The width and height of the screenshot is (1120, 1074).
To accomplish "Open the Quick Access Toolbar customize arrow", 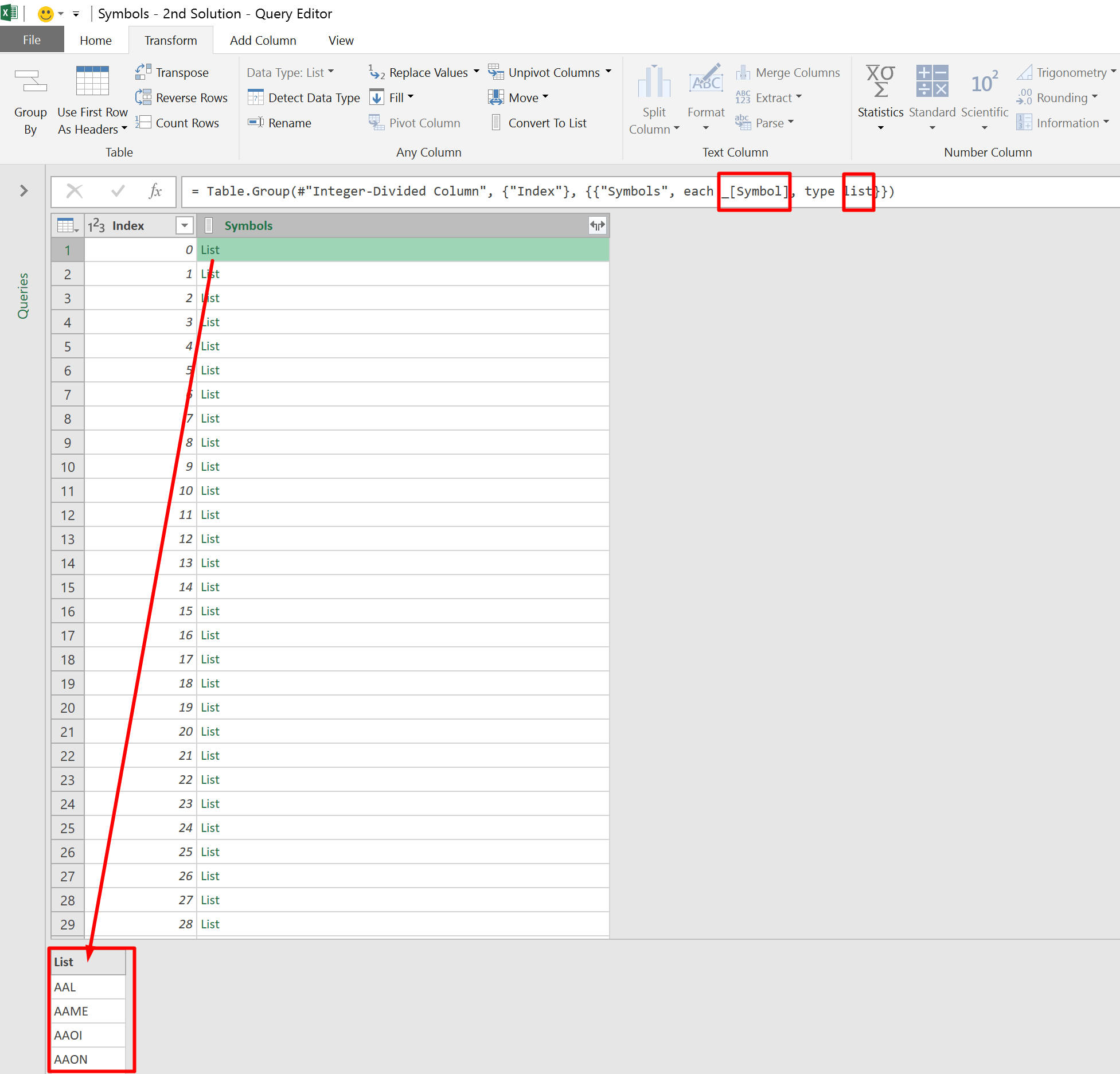I will (76, 14).
